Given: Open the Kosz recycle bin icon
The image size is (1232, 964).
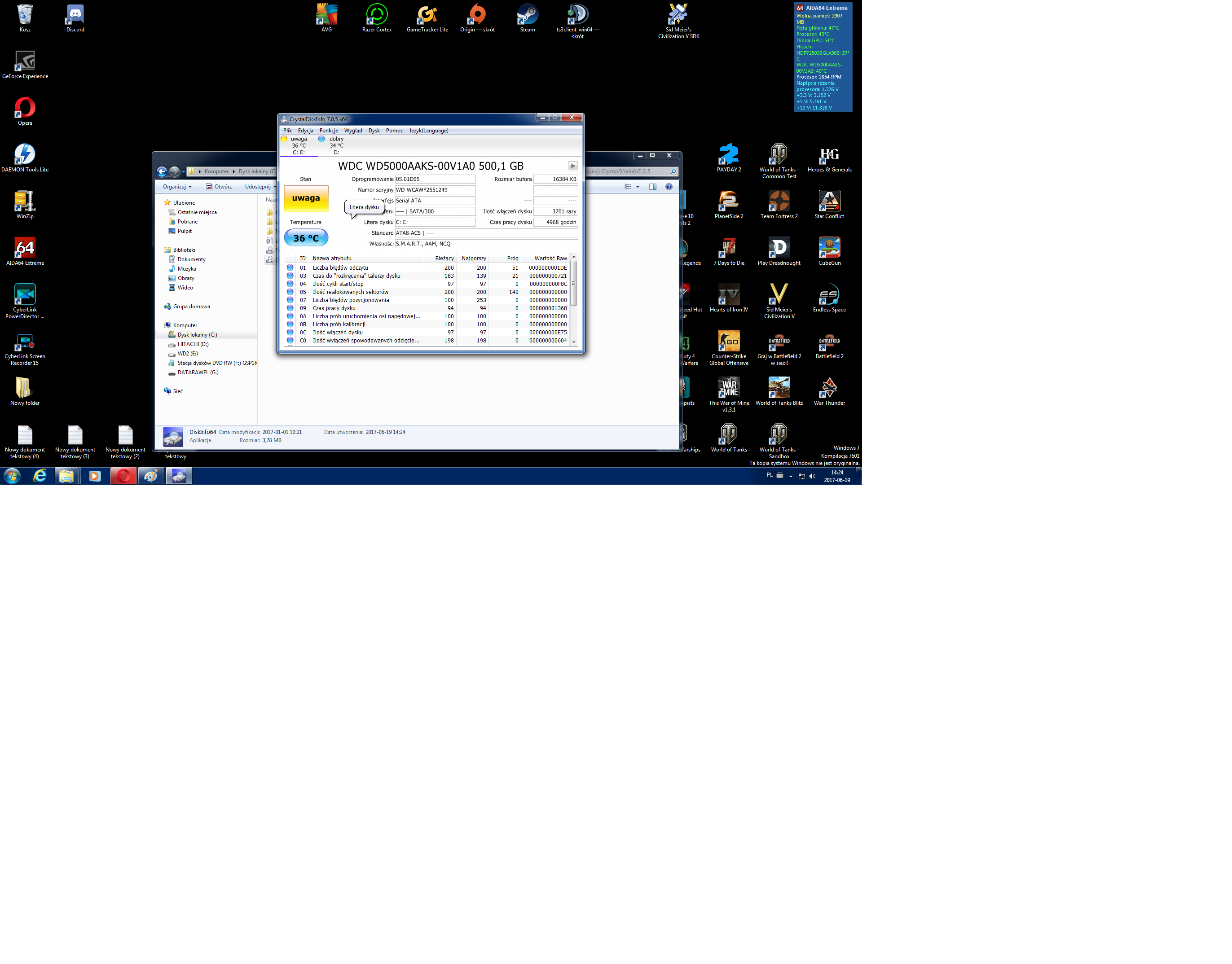Looking at the screenshot, I should tap(25, 18).
